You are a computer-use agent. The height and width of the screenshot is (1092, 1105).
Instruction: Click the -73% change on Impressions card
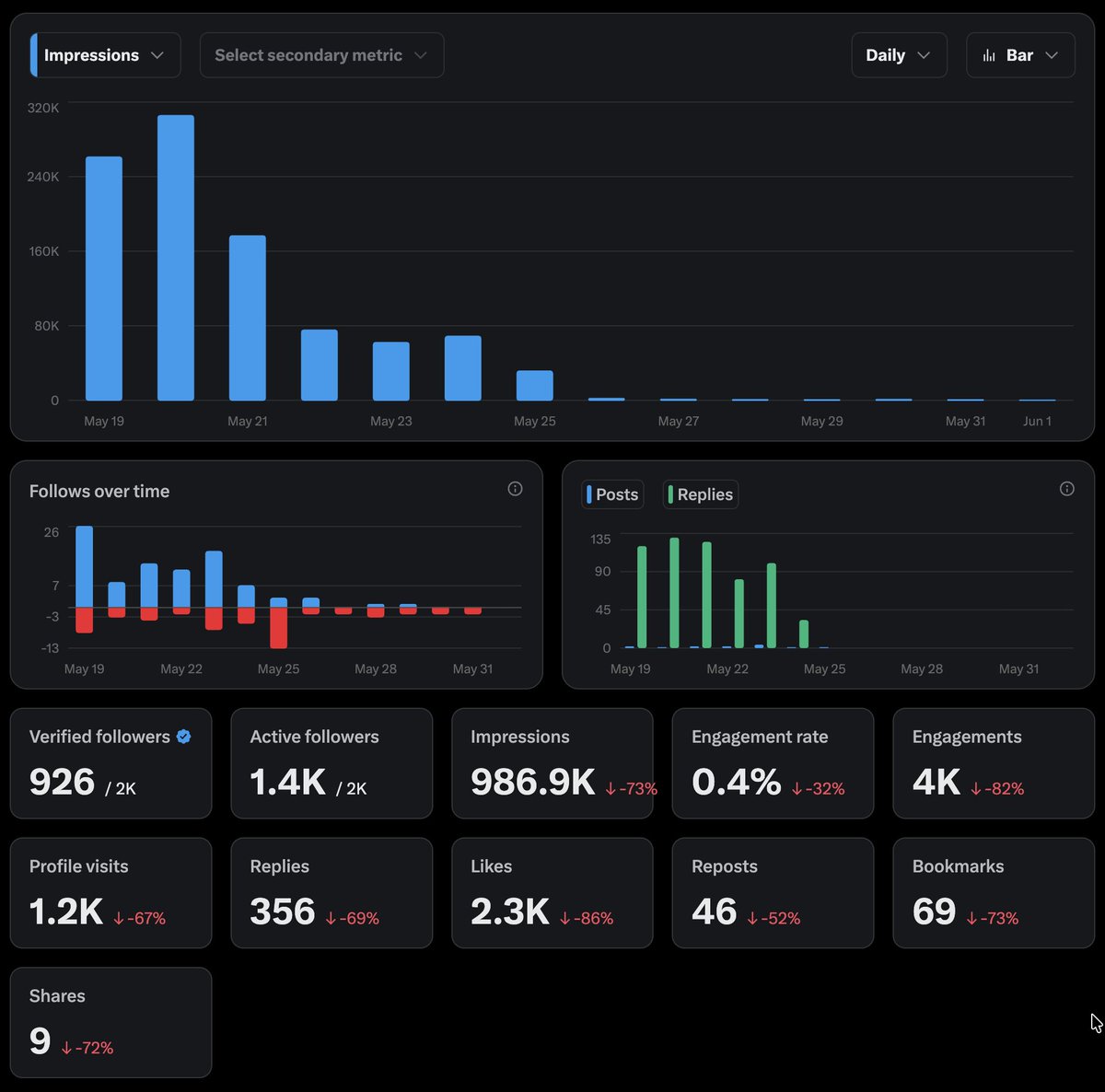632,788
